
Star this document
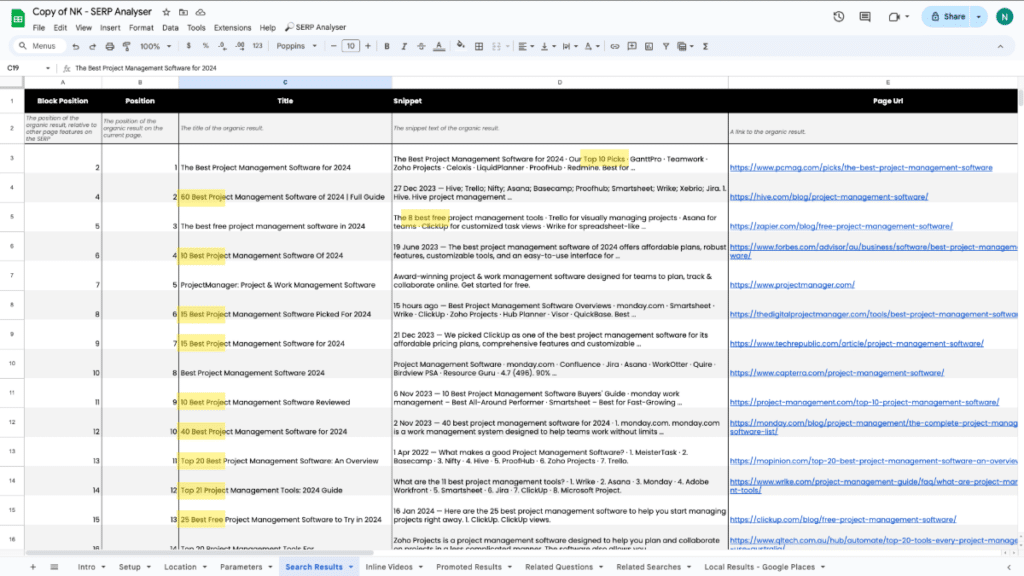[167, 12]
